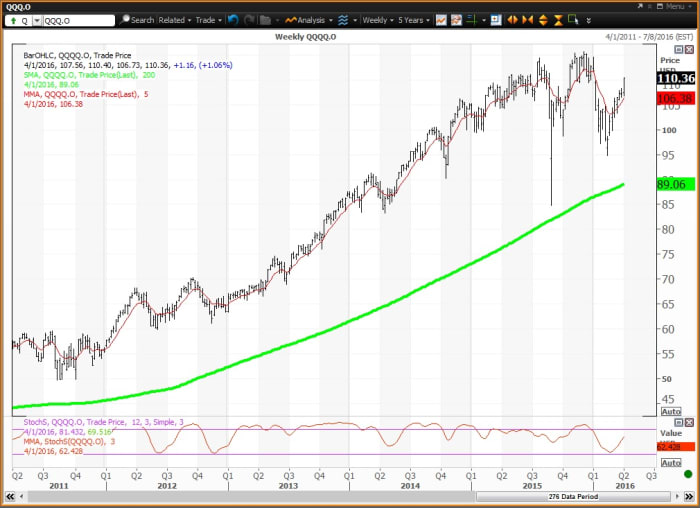The width and height of the screenshot is (700, 508).
Task: Open the crosshair tool dropdown arrow
Action: click(x=484, y=20)
